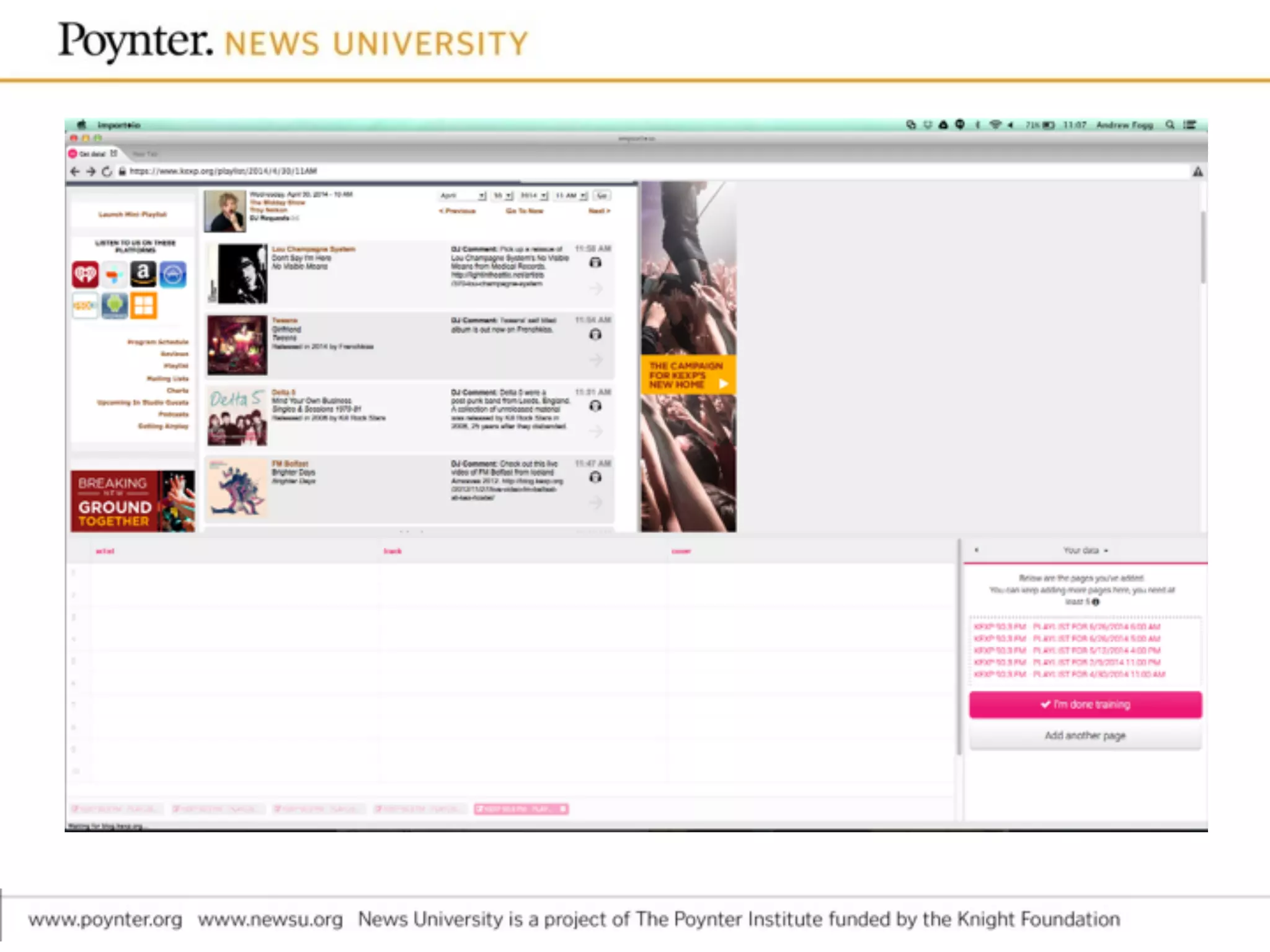1270x952 pixels.
Task: Click the browser back arrow
Action: tap(75, 172)
